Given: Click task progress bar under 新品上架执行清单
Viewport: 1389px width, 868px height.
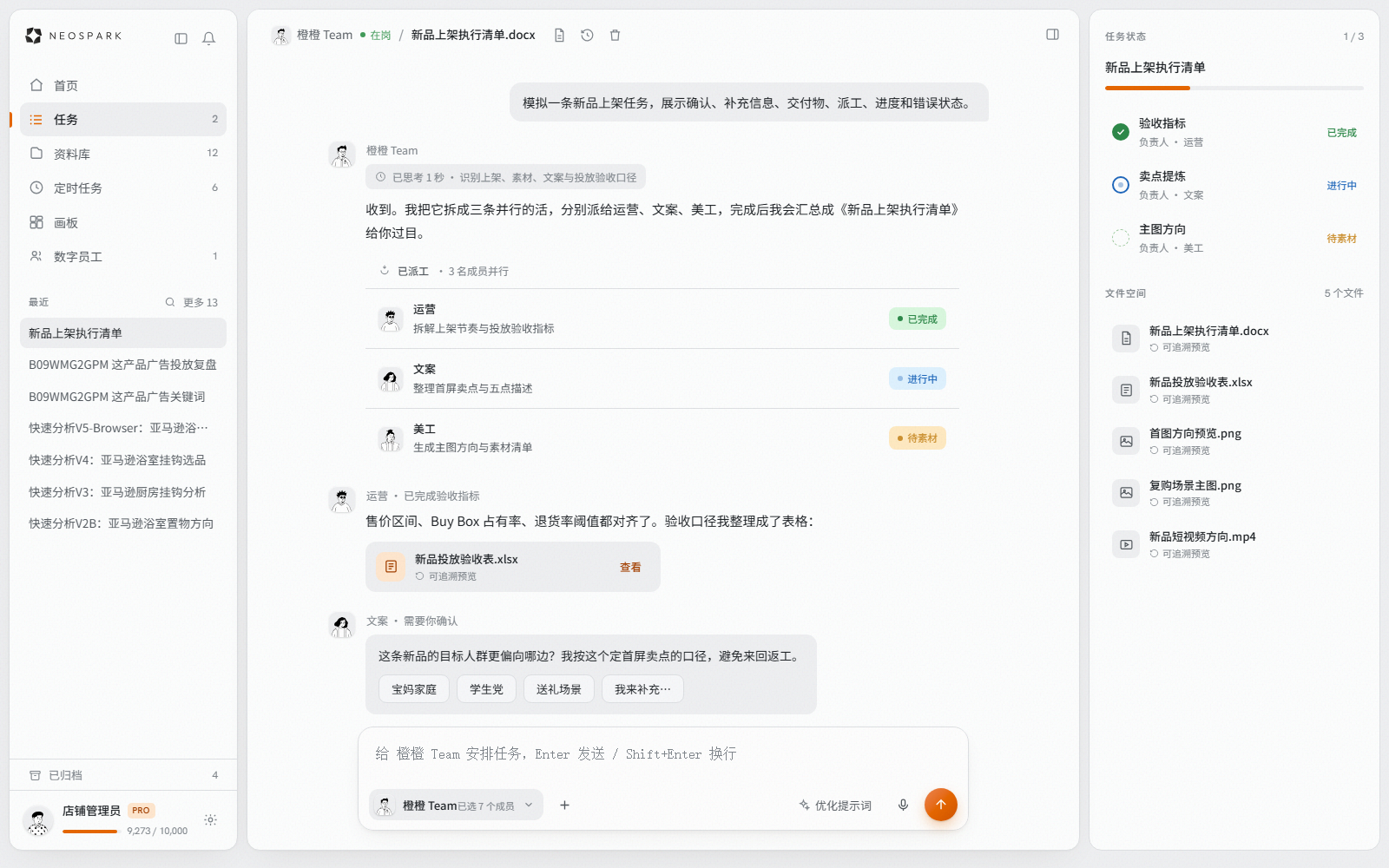Looking at the screenshot, I should coord(1234,88).
